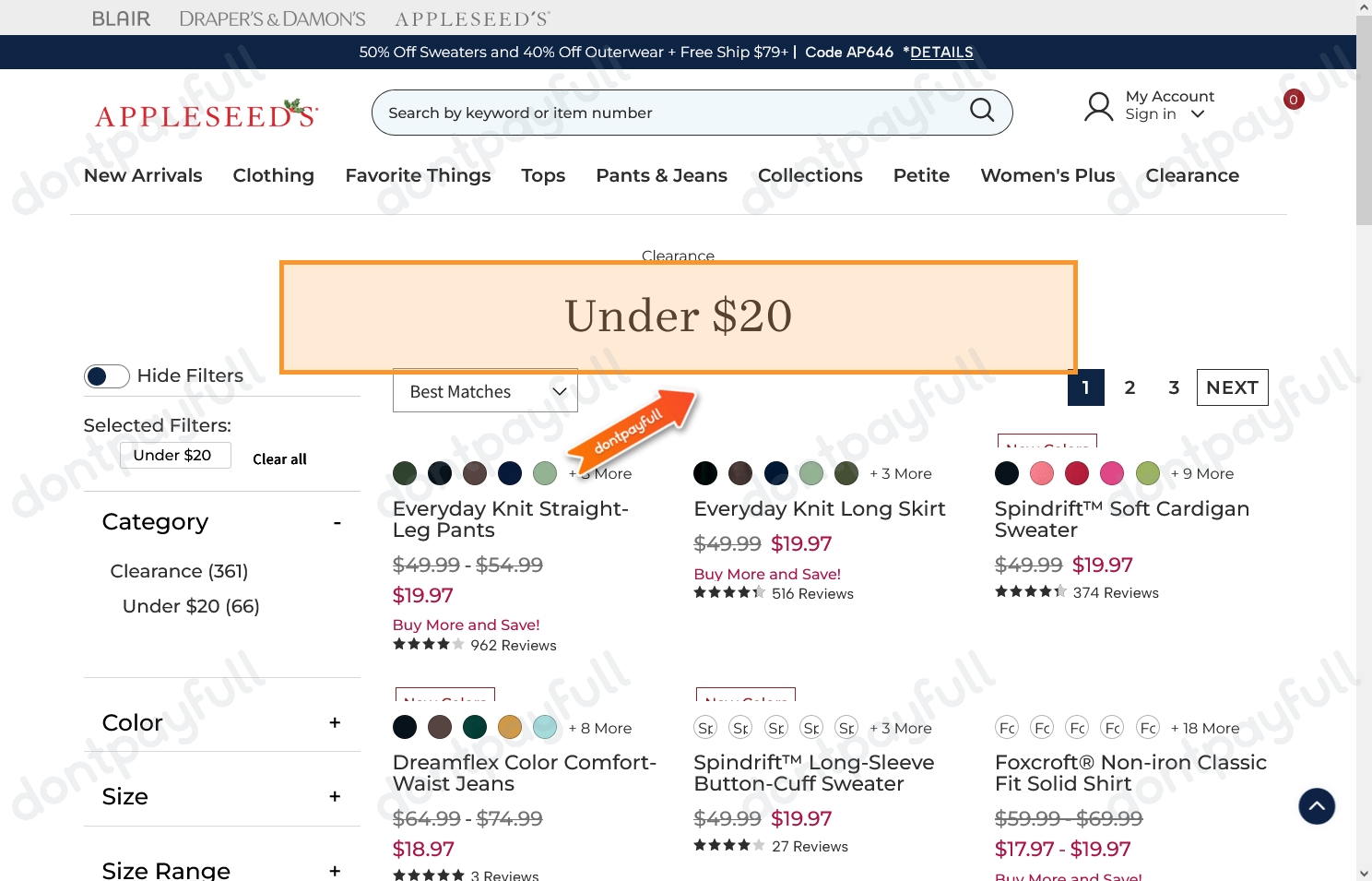
Task: Open the Pants & Jeans menu
Action: tap(661, 175)
